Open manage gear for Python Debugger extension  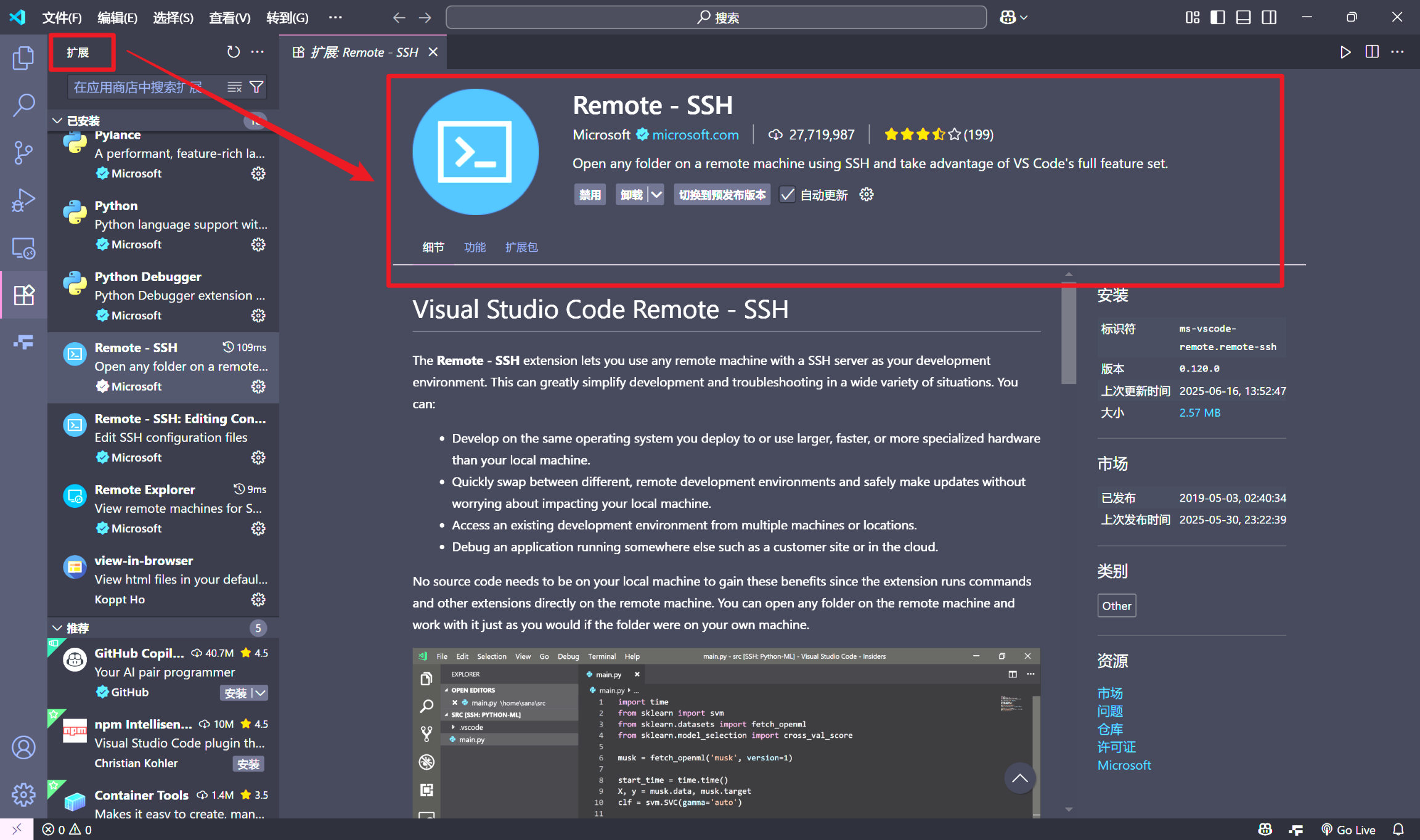click(x=258, y=316)
